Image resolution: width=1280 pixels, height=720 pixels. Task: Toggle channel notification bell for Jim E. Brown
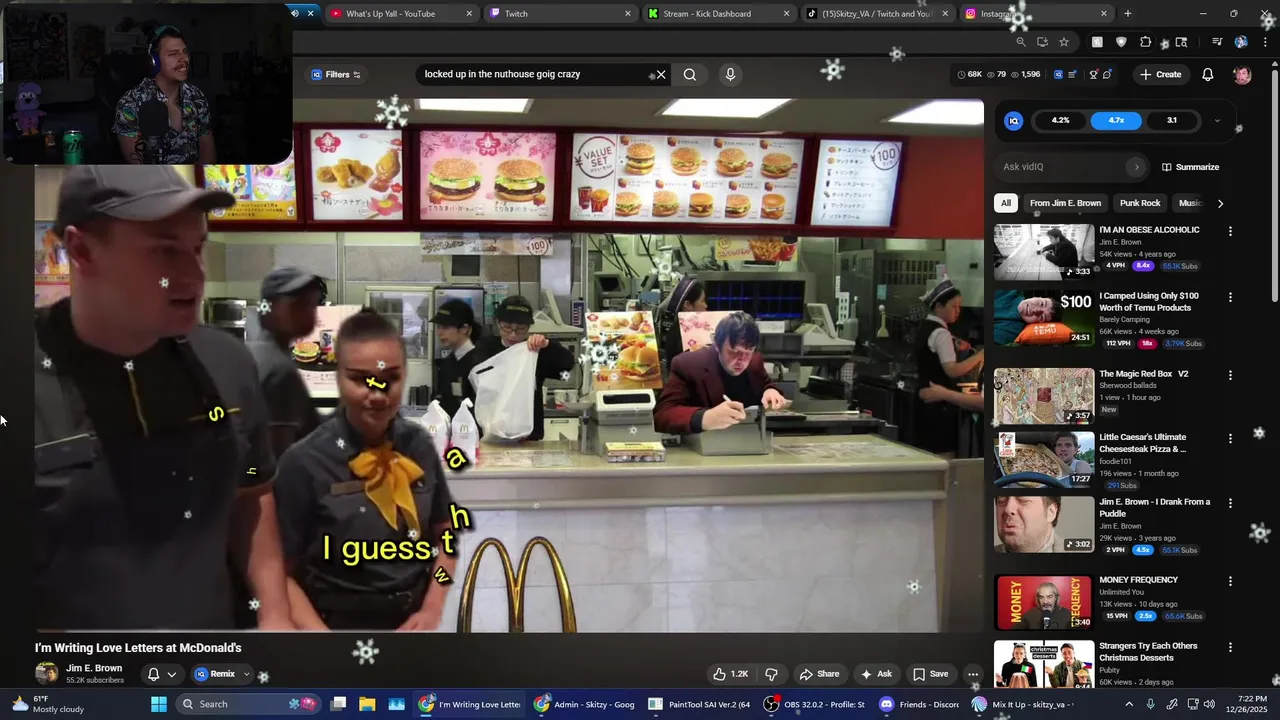pos(153,674)
